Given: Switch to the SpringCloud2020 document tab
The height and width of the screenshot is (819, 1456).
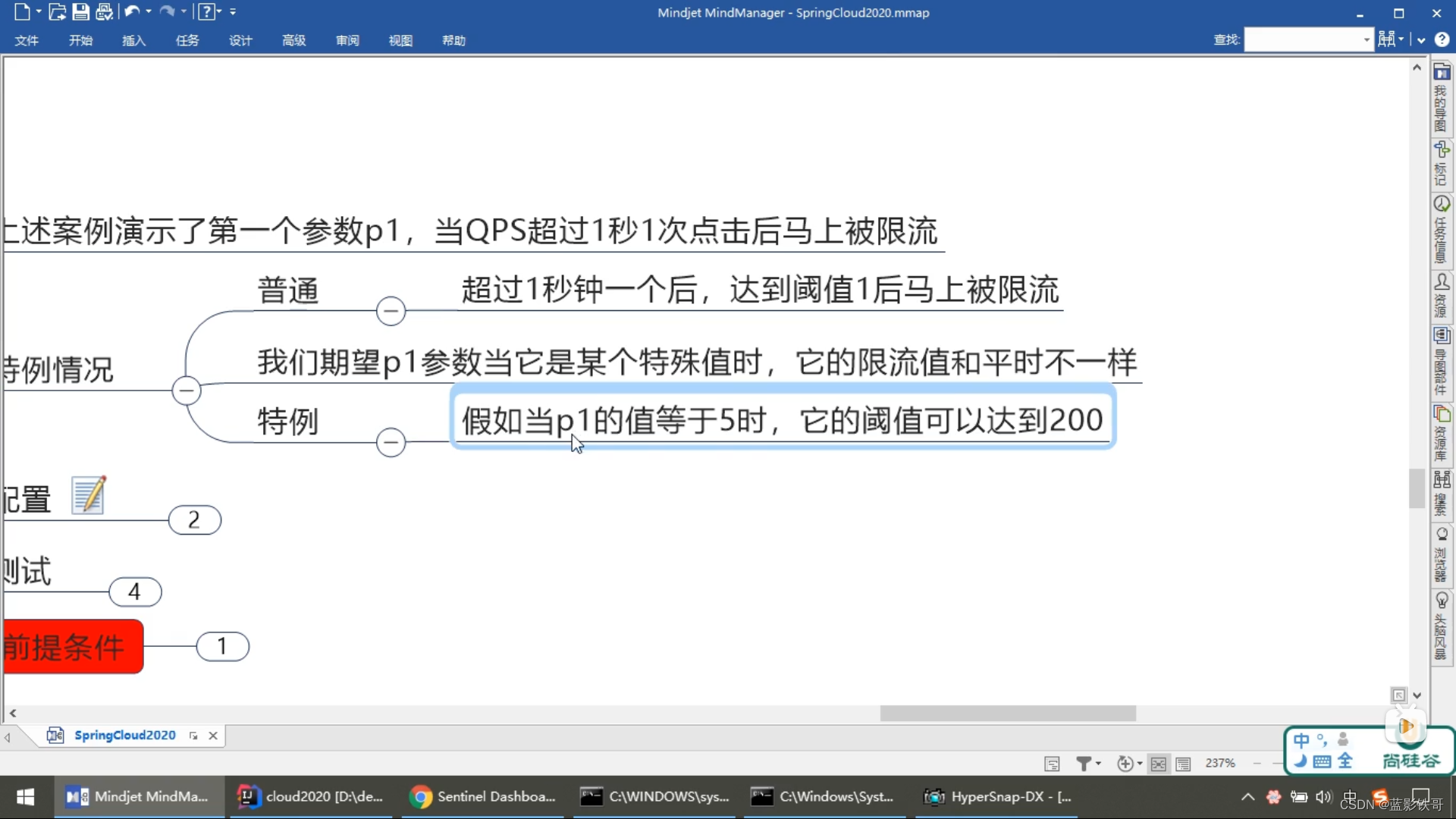Looking at the screenshot, I should click(124, 736).
